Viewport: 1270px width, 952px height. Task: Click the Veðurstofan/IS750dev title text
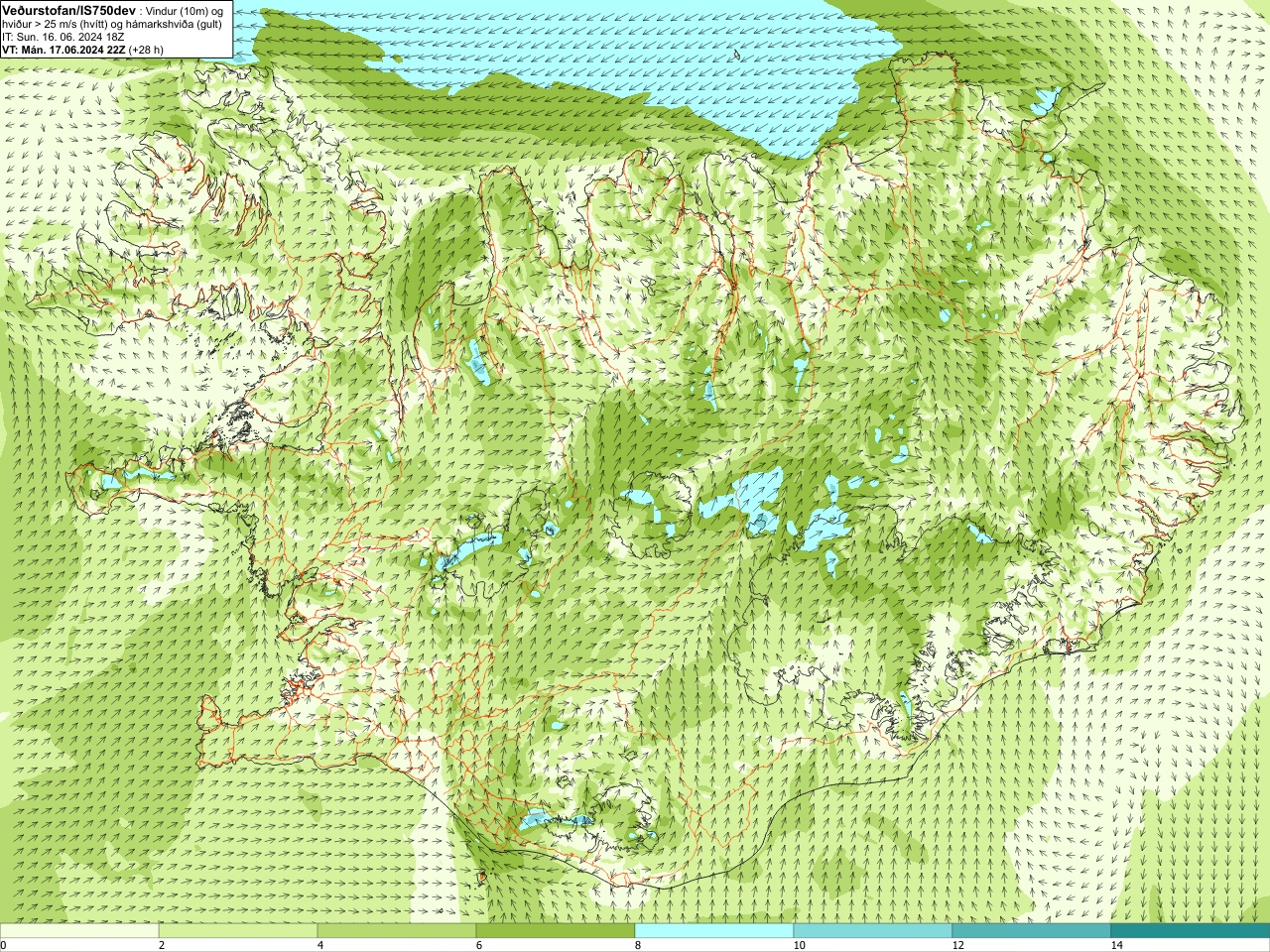pos(68,9)
